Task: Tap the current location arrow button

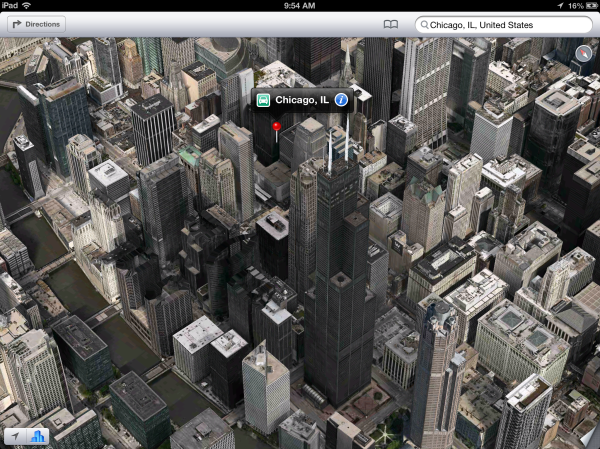Action: (x=15, y=436)
